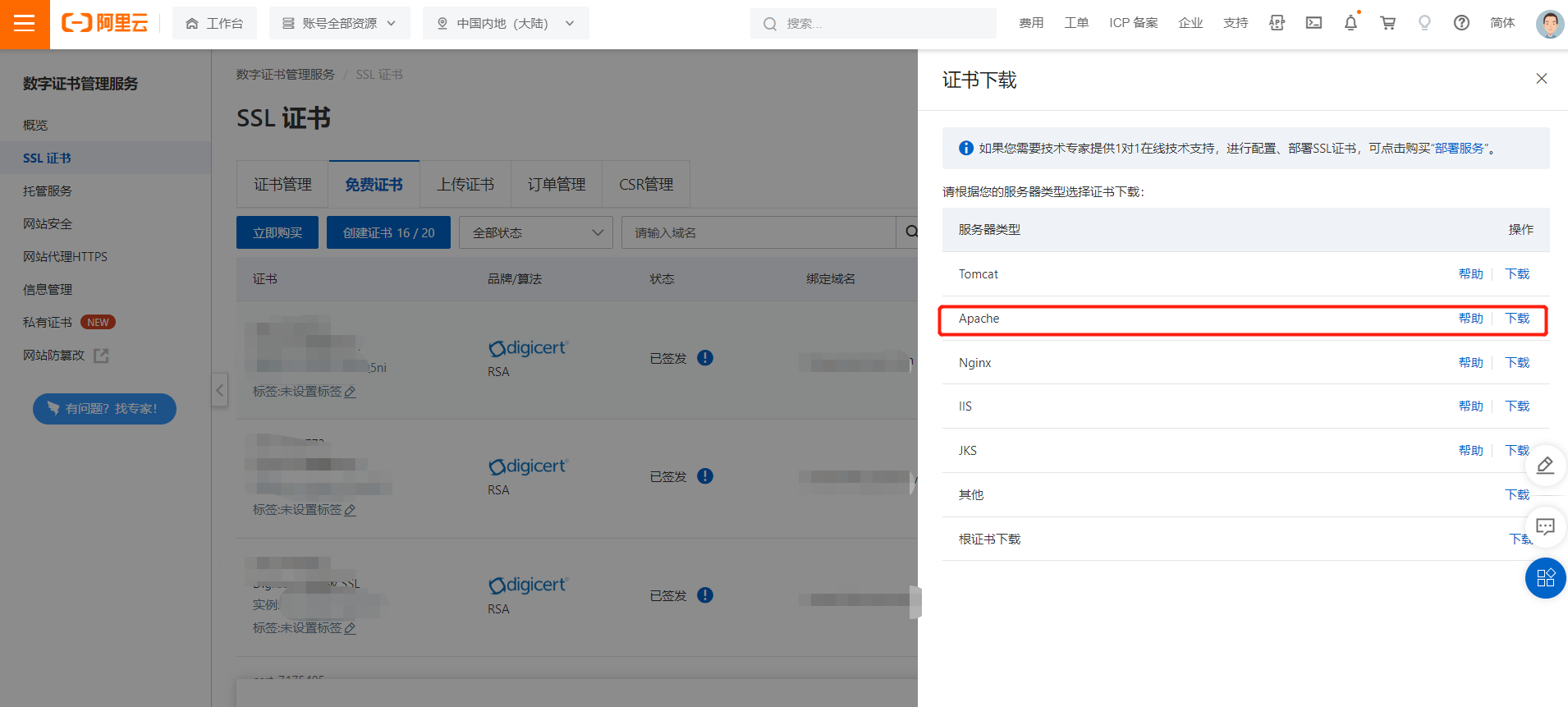Download the 其他 certificate format

(x=1517, y=494)
